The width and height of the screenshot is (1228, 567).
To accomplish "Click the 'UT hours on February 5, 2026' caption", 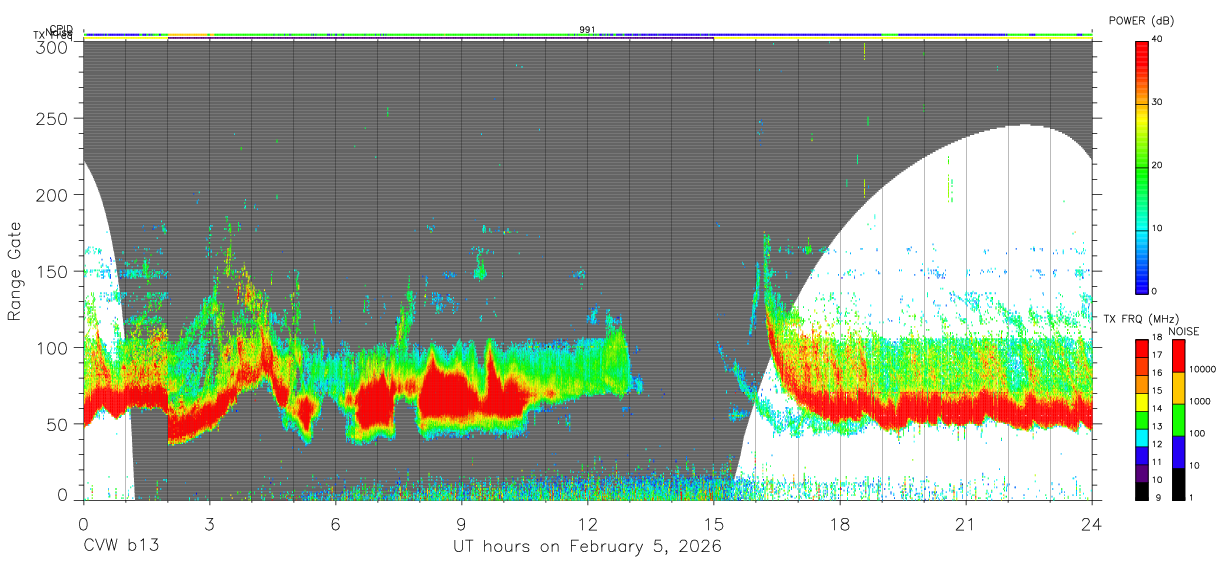I will (588, 547).
